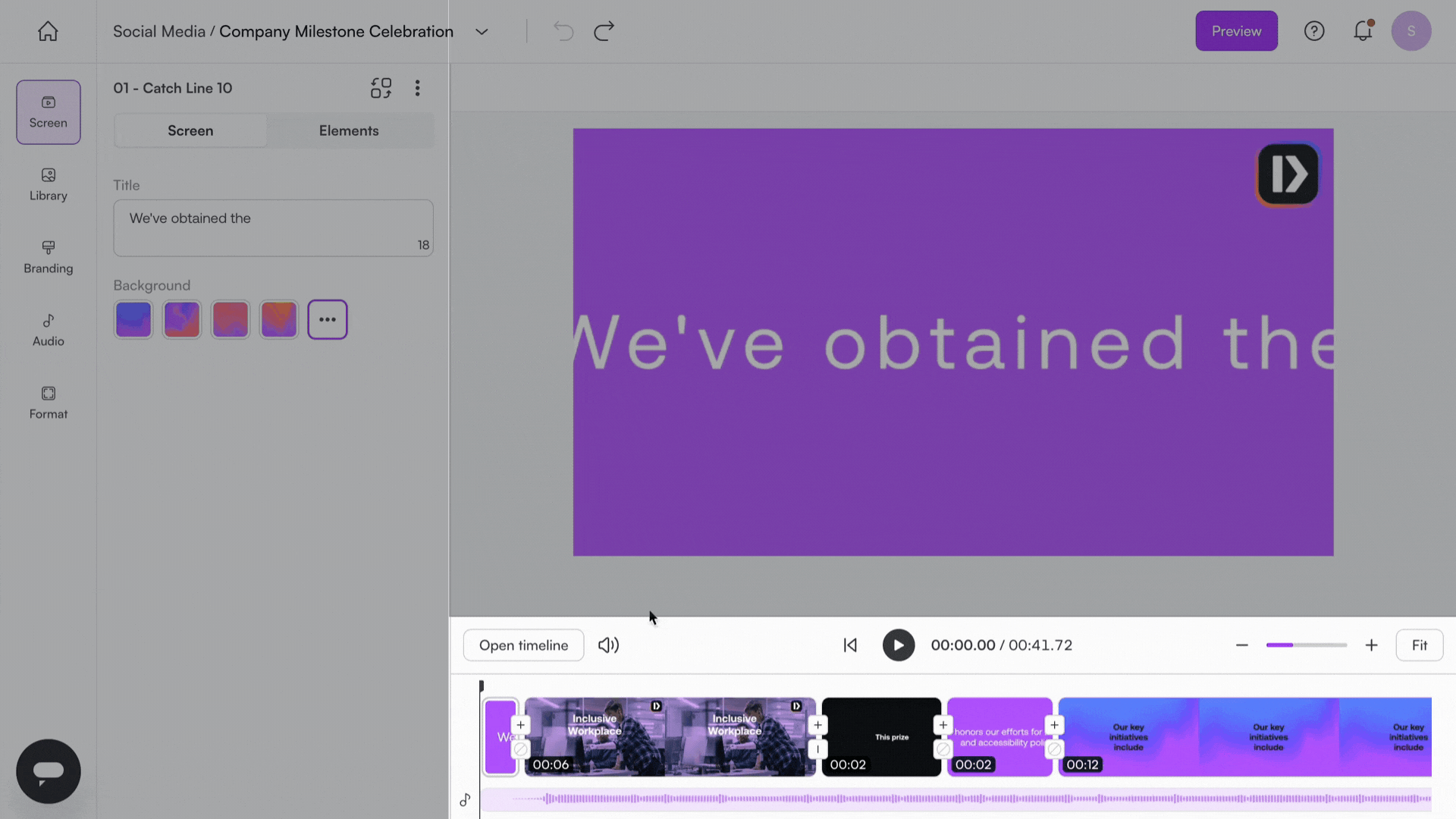Click the Open timeline button

[x=523, y=645]
